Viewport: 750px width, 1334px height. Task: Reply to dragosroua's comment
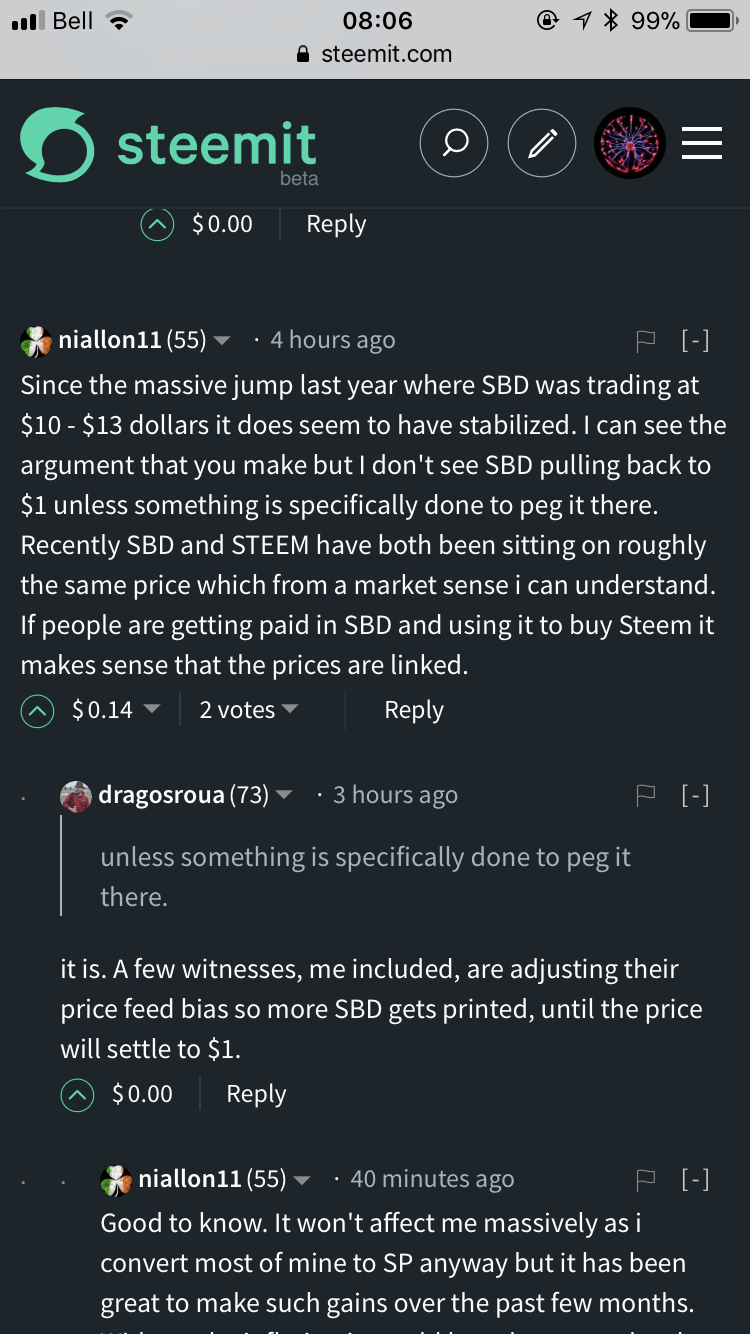click(x=256, y=1094)
